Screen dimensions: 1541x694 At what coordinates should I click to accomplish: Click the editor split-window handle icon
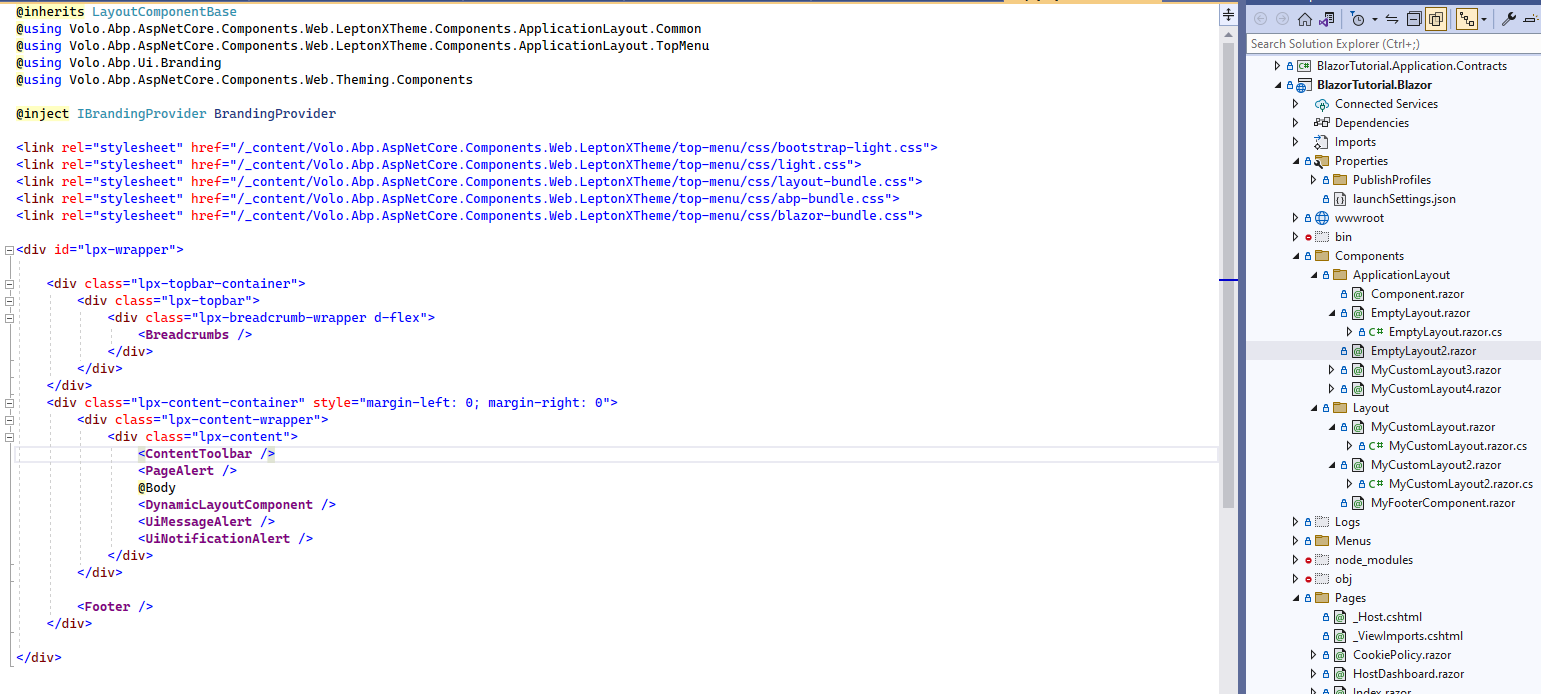[x=1229, y=15]
